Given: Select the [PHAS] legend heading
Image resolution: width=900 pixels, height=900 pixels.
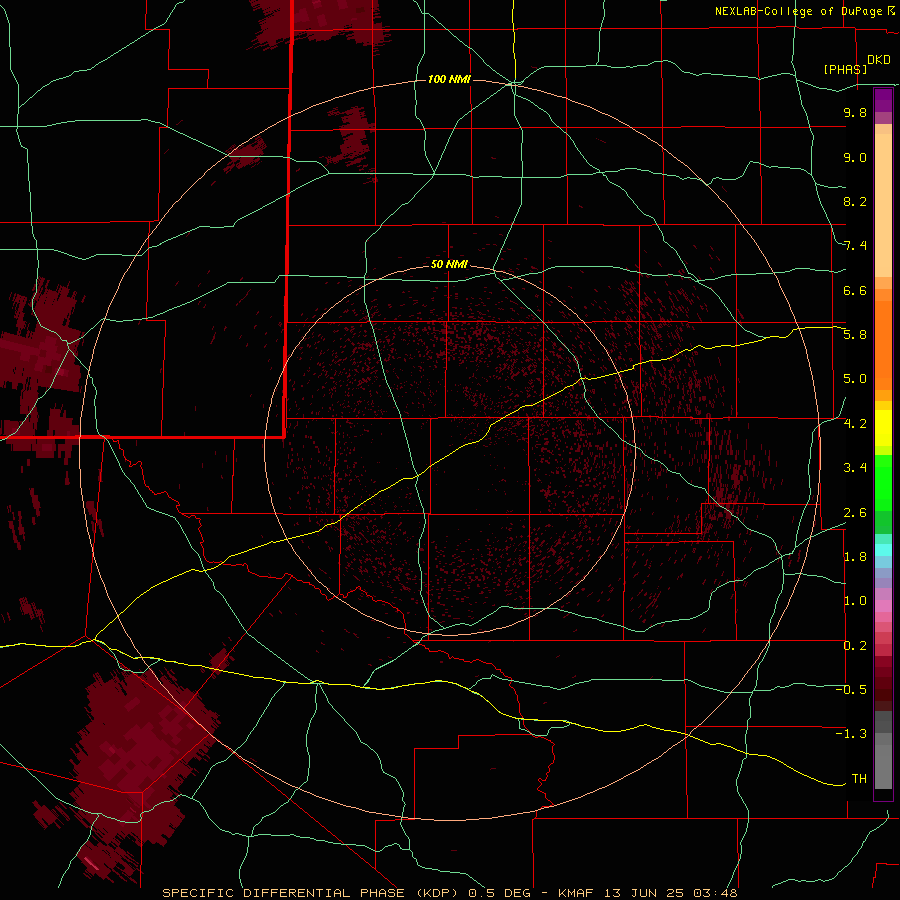Looking at the screenshot, I should tap(845, 69).
